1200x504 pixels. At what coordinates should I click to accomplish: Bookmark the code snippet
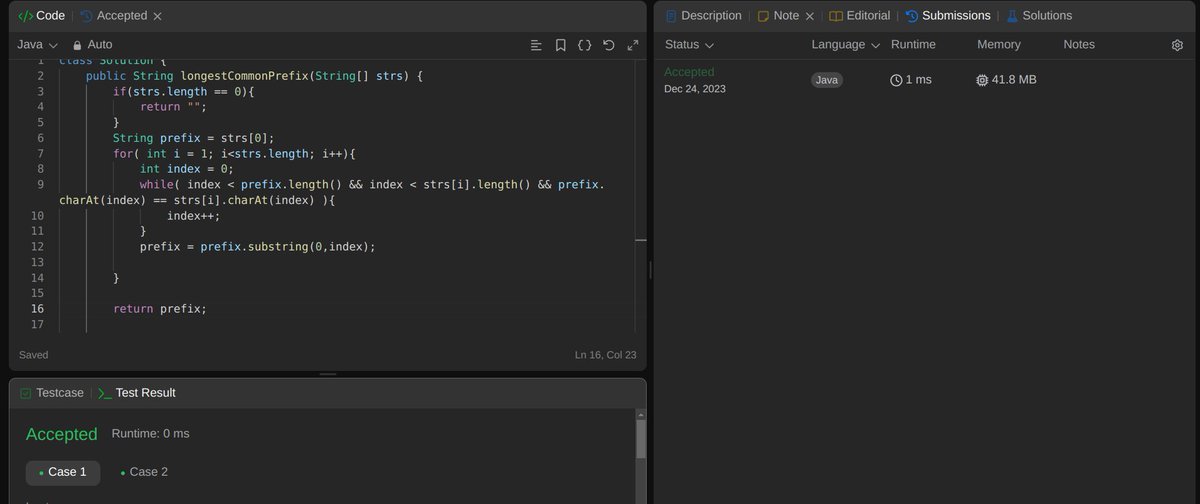pos(560,45)
